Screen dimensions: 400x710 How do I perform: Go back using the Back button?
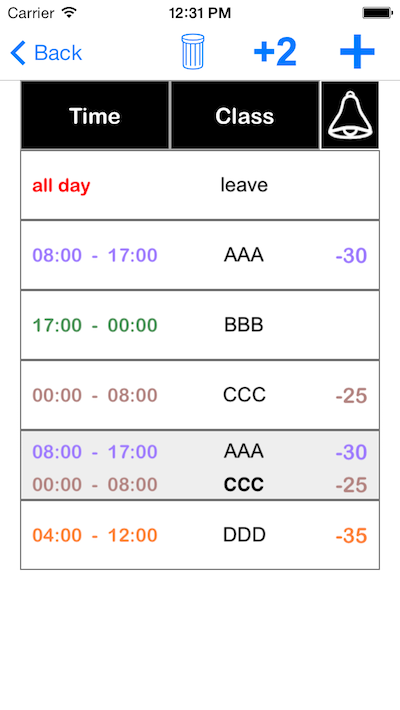46,53
